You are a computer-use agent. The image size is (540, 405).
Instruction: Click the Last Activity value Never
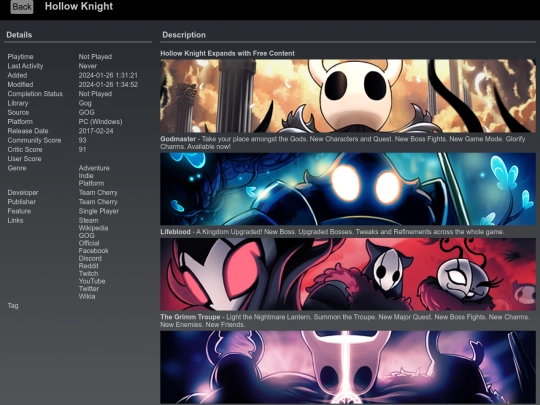(x=87, y=66)
